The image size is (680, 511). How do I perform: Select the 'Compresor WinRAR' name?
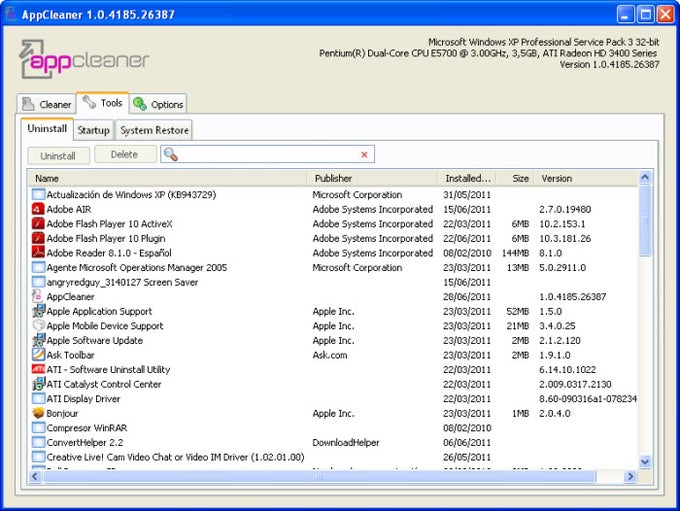[87, 428]
